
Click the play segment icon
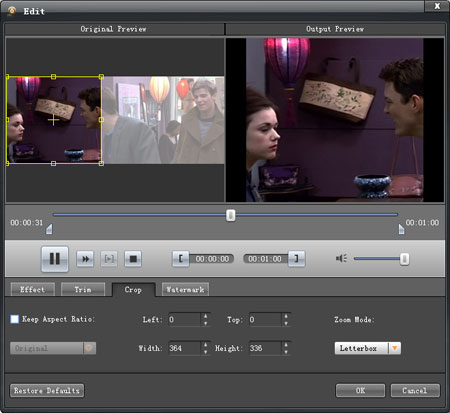(x=109, y=259)
